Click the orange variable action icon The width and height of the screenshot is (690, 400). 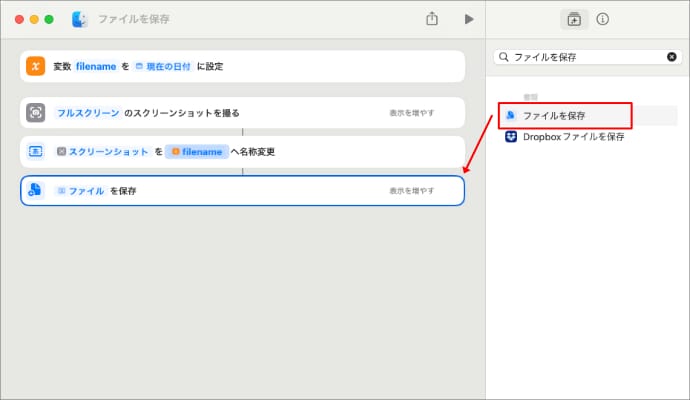[x=36, y=66]
